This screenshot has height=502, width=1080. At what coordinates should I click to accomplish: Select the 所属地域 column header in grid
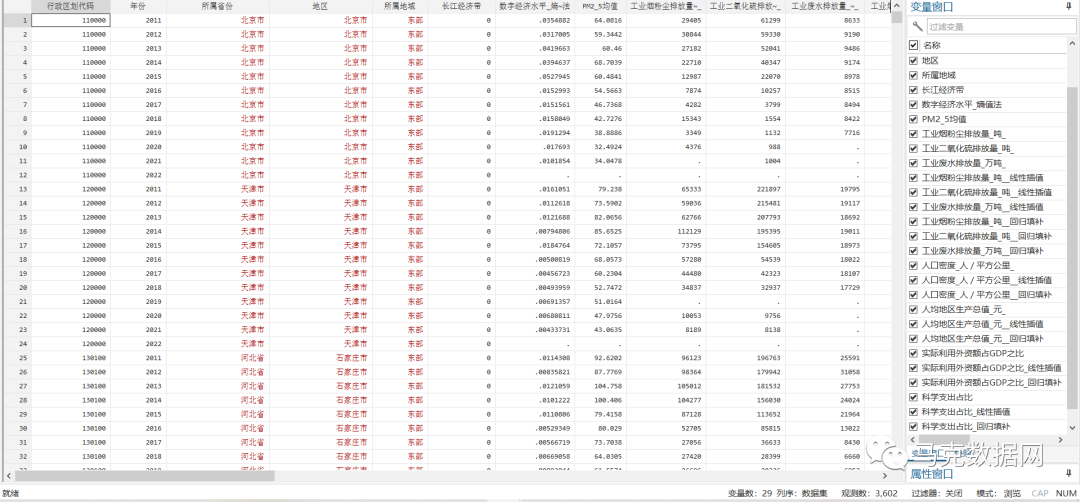click(399, 6)
